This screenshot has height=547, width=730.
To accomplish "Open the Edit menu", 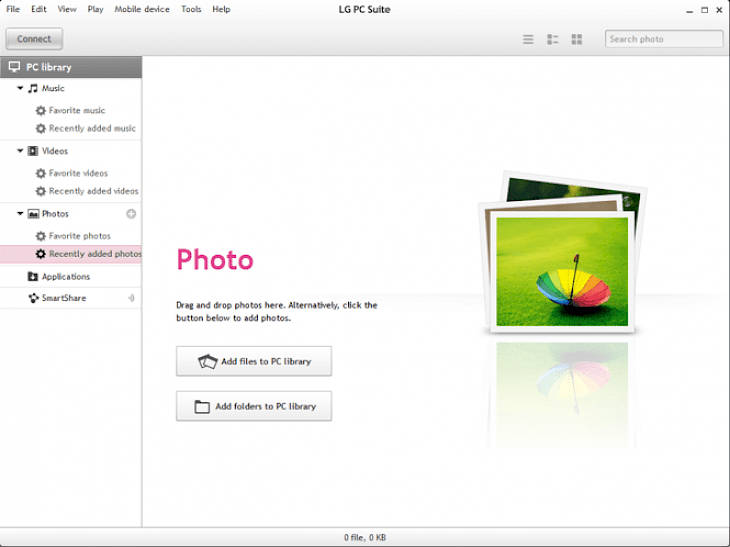I will pos(39,9).
